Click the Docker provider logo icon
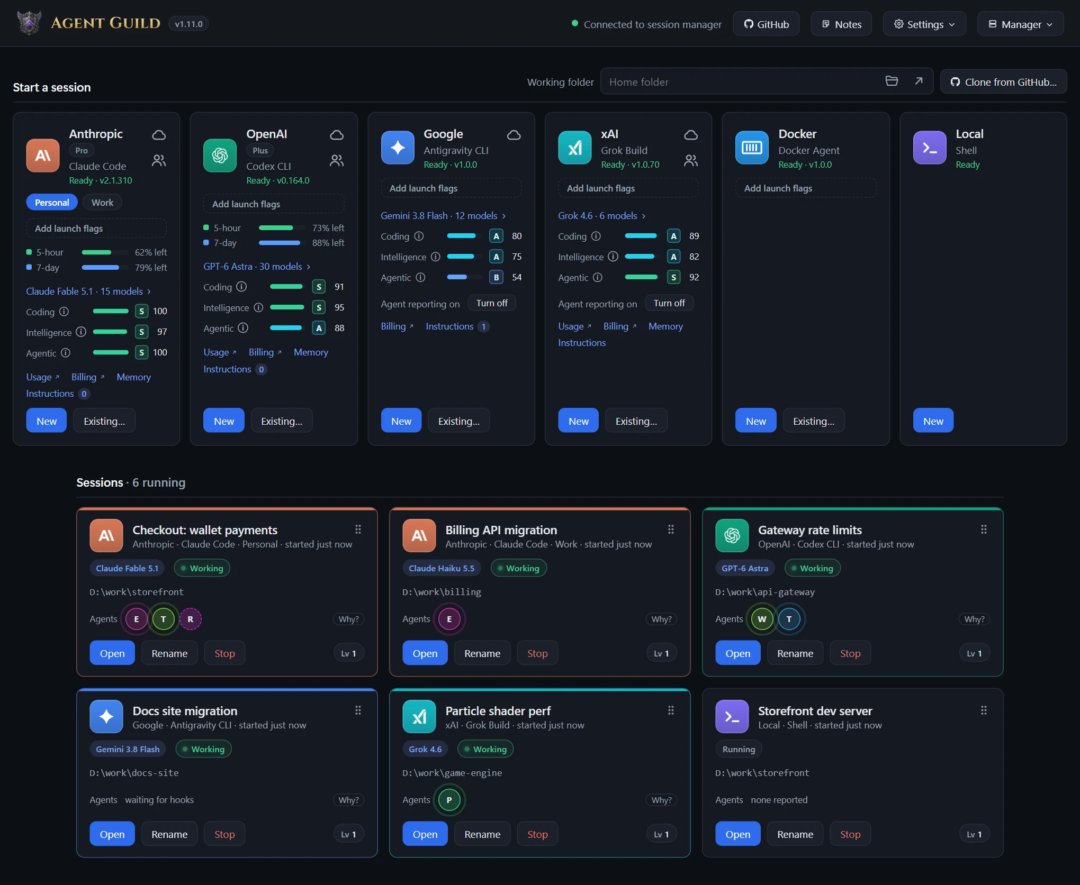Image resolution: width=1080 pixels, height=885 pixels. [751, 147]
